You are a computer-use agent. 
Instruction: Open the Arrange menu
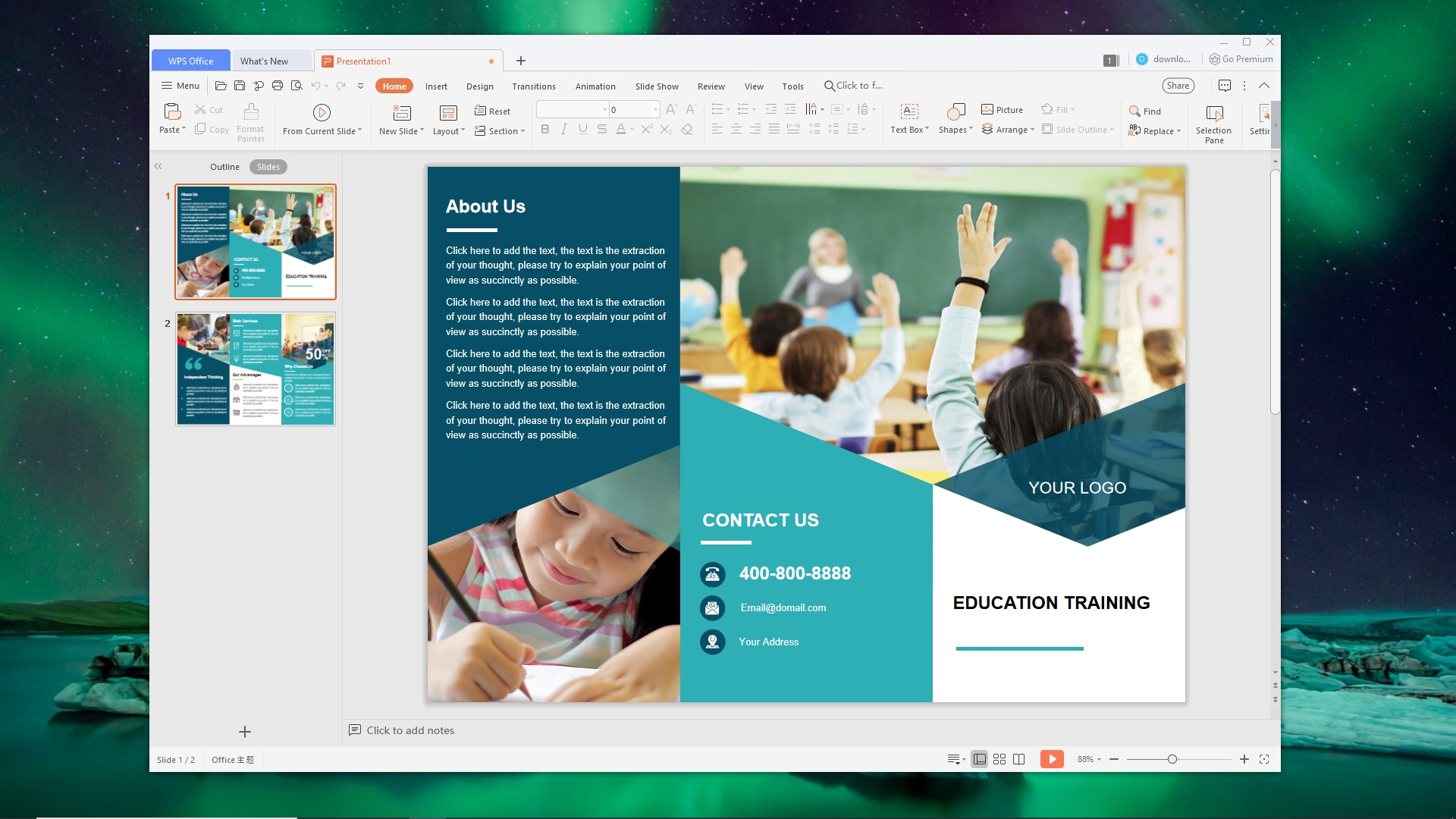[1008, 129]
